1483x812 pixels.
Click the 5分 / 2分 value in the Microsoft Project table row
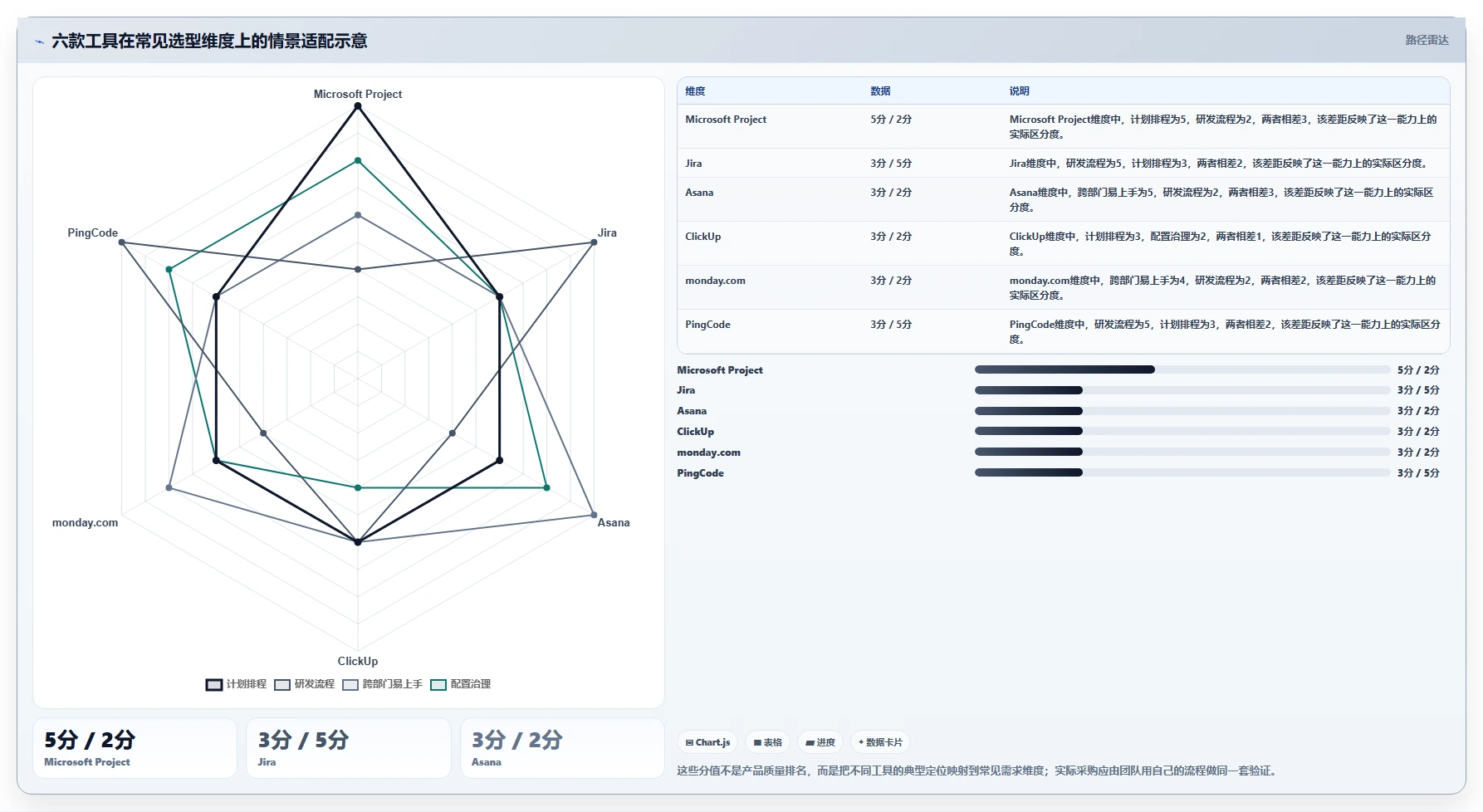click(891, 120)
